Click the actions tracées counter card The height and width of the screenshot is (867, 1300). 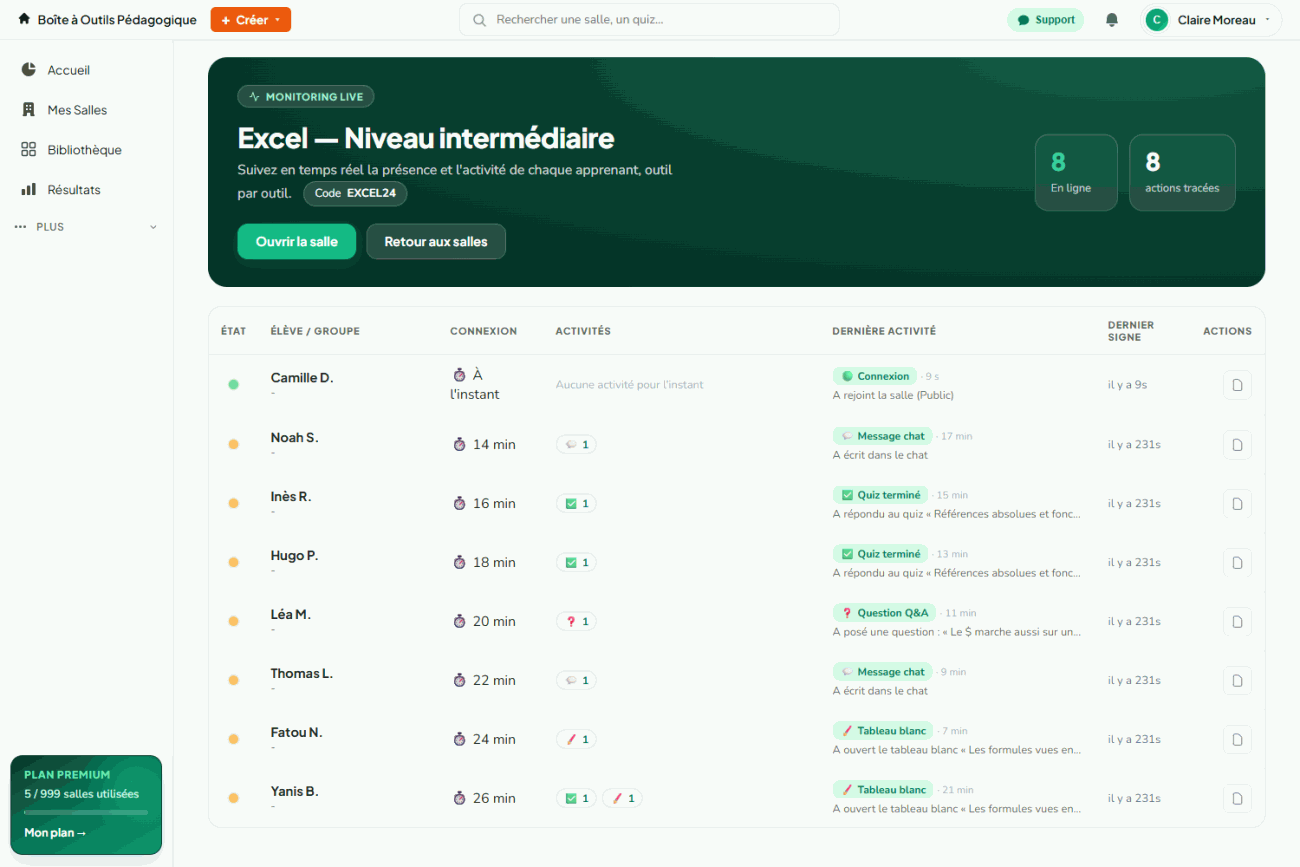[x=1182, y=173]
